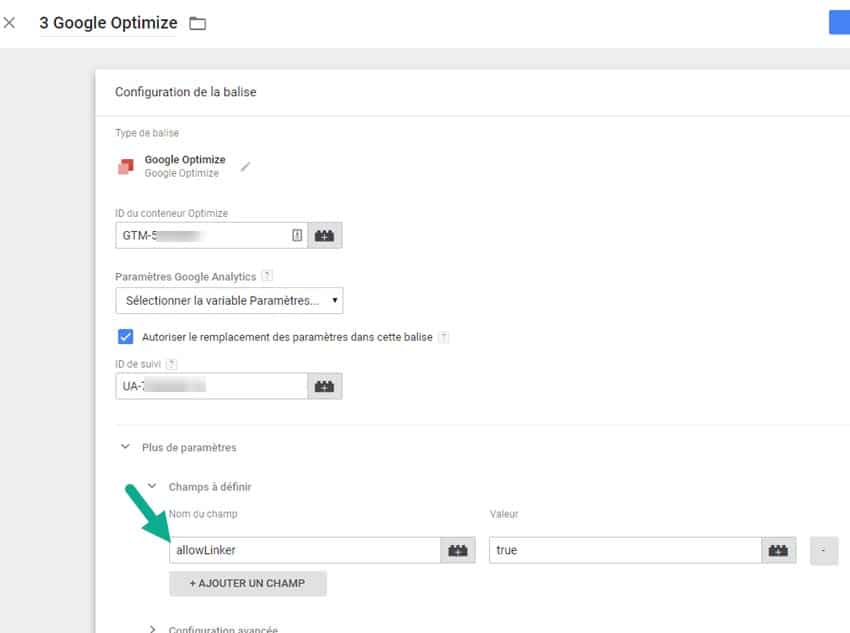Click the info icon inside container ID field

[297, 235]
